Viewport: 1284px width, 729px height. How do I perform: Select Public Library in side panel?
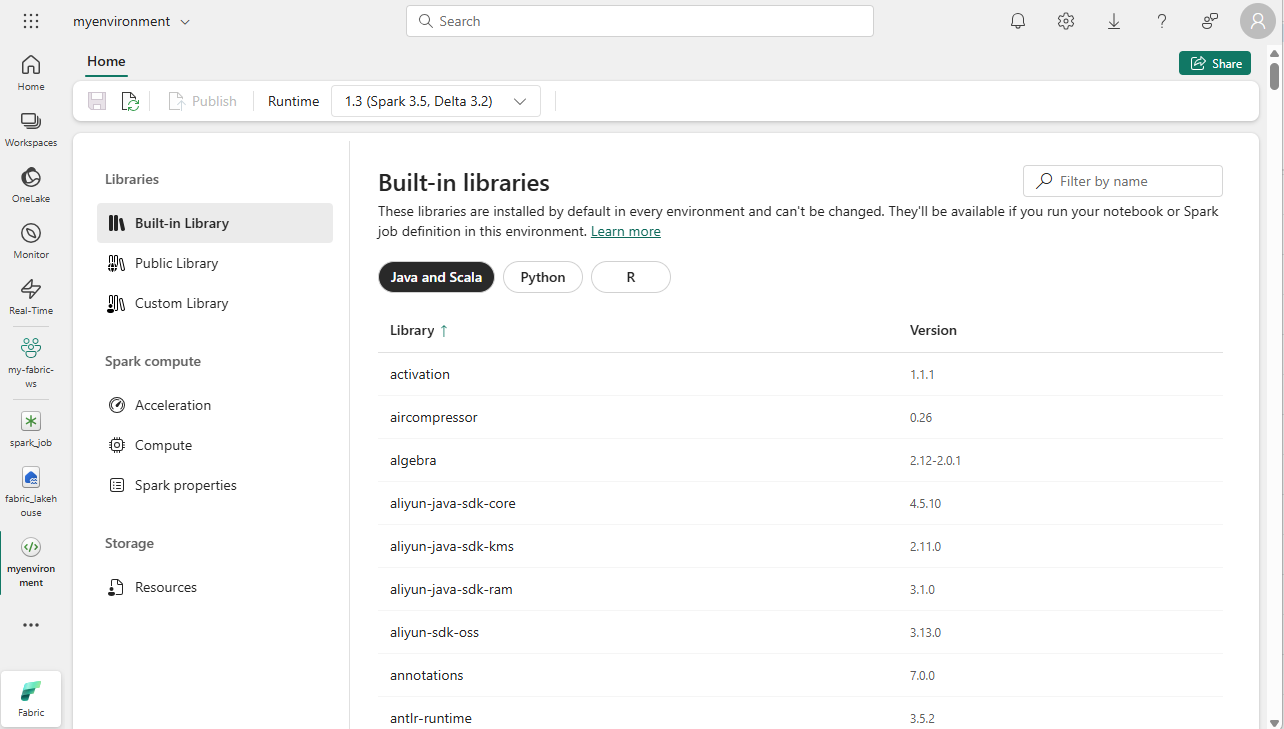[x=215, y=263]
